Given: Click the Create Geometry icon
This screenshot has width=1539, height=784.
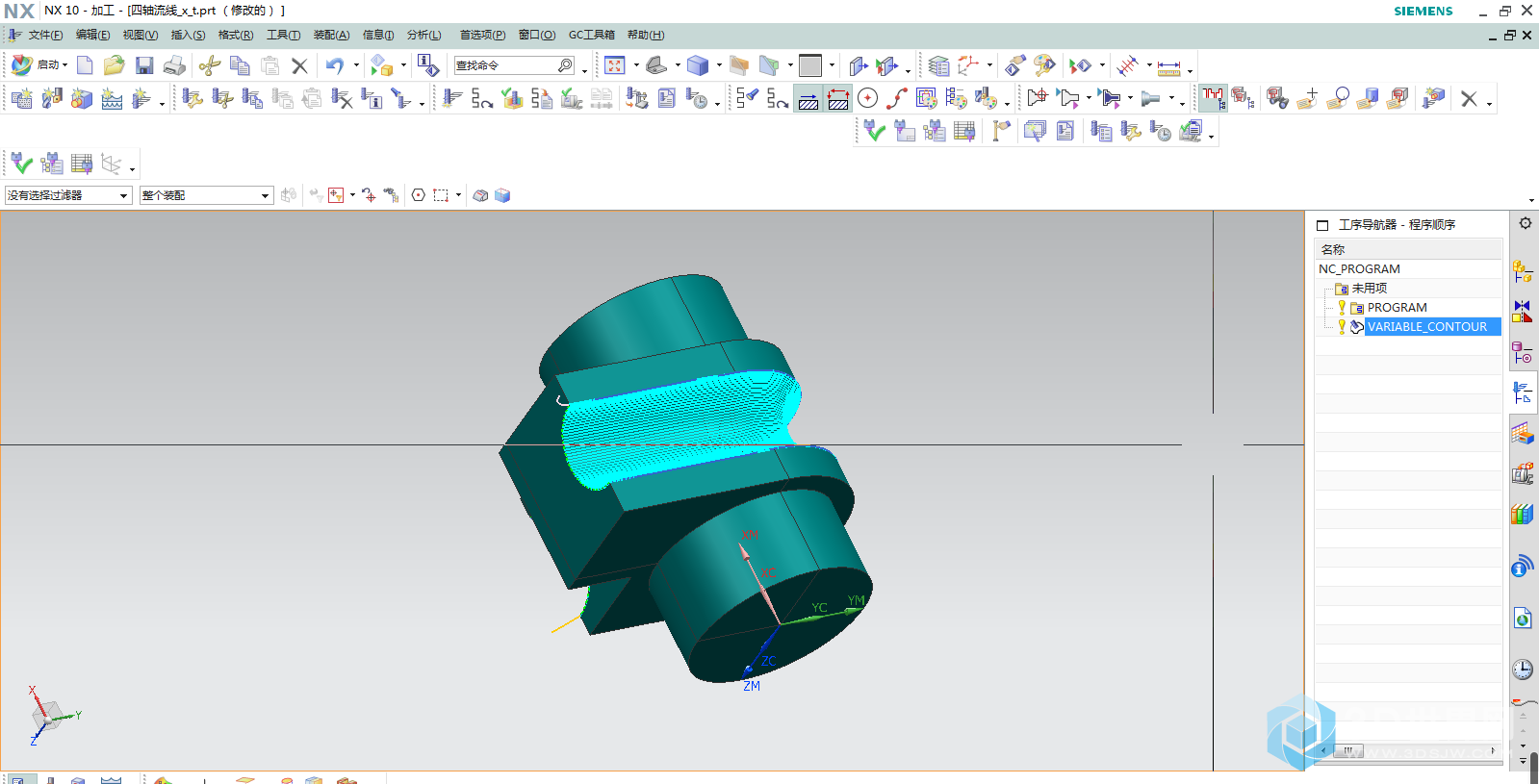Looking at the screenshot, I should 82,98.
